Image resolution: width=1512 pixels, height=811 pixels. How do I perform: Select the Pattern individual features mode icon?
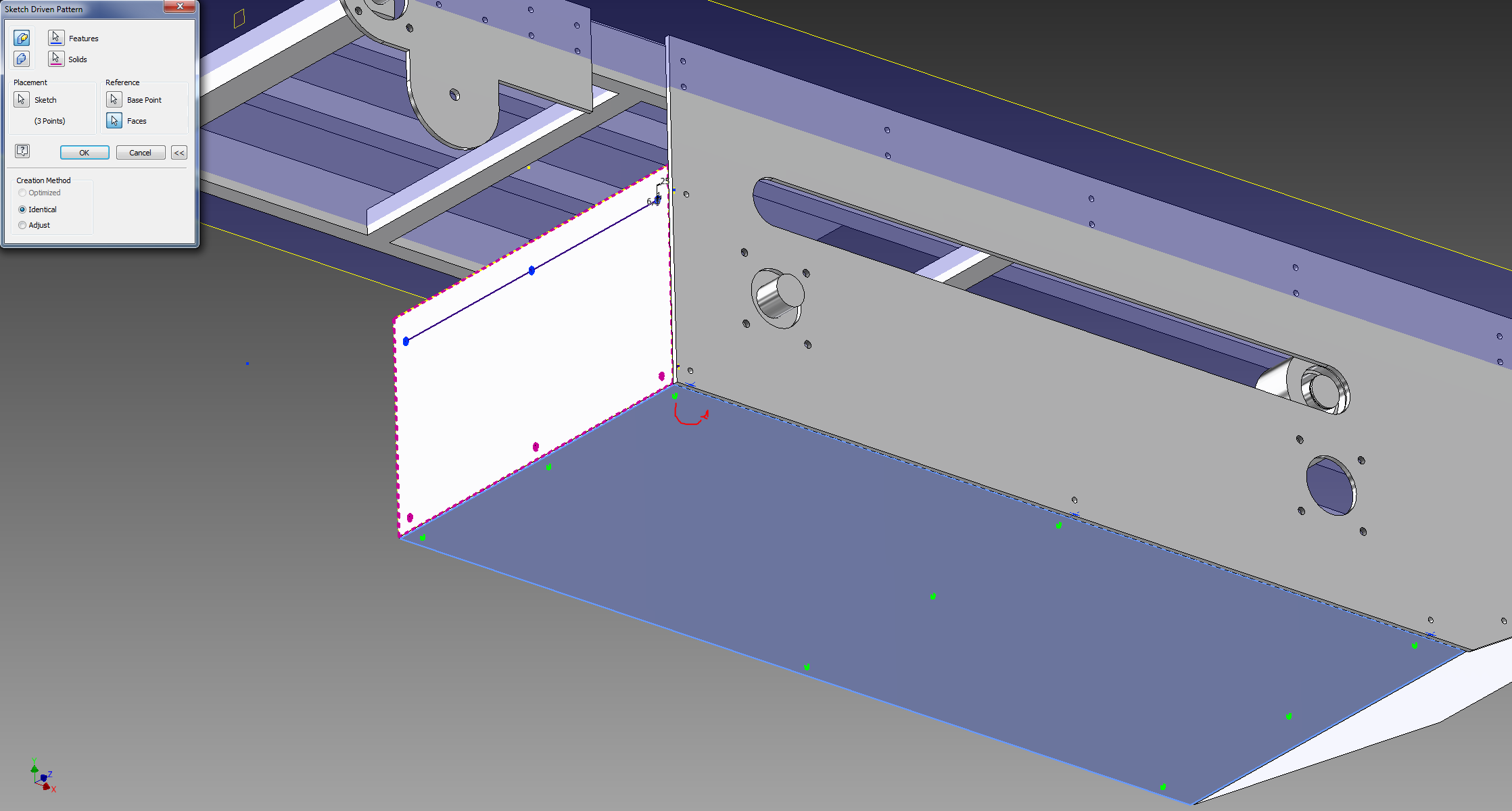point(22,38)
